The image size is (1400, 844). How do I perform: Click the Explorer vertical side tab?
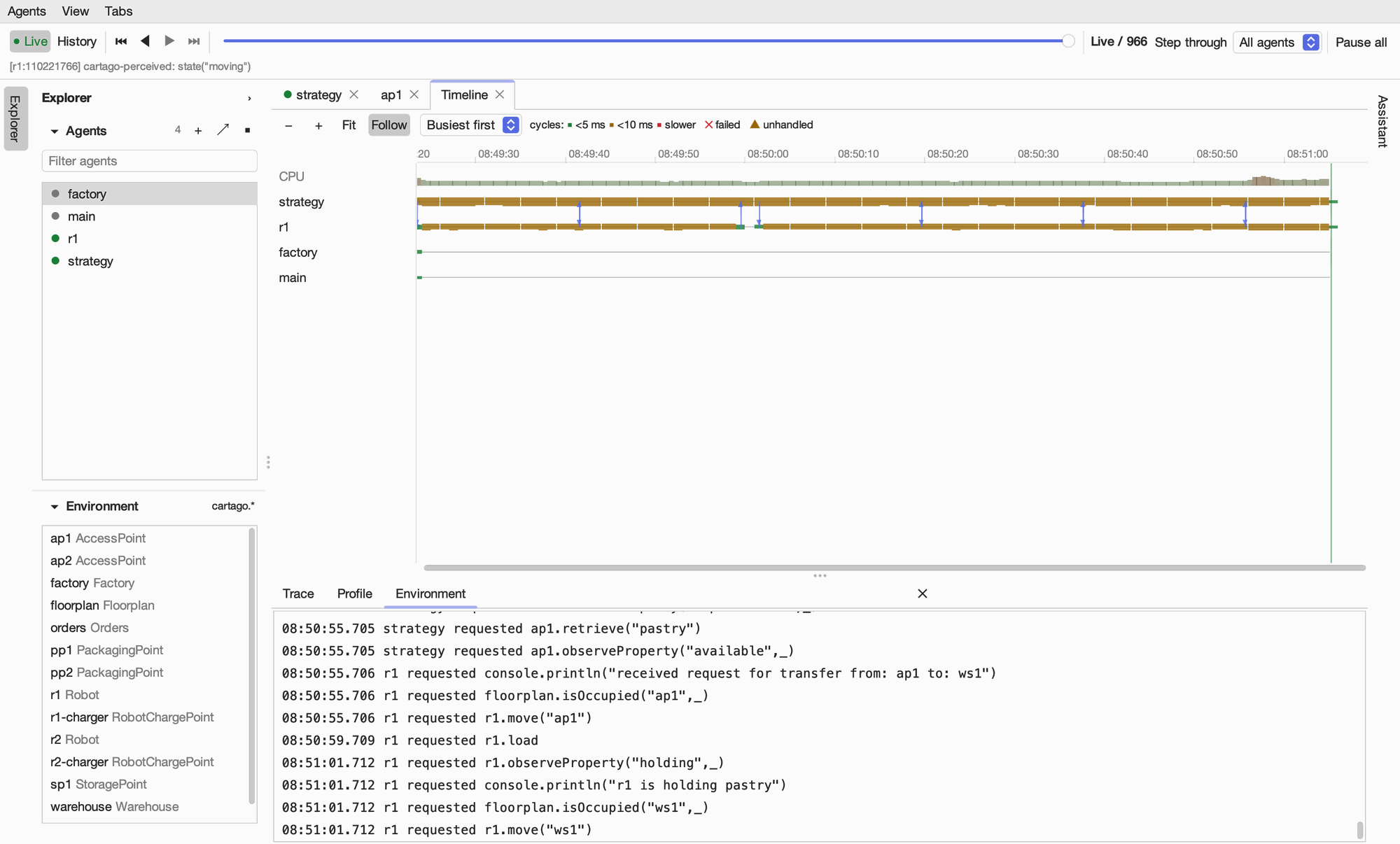(x=15, y=118)
